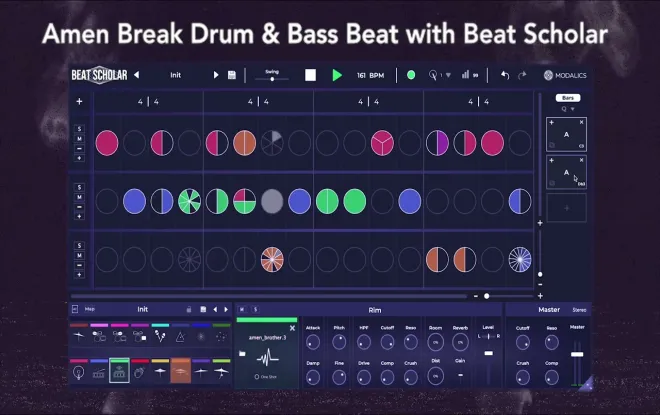Click the 161 BPM tempo field
660x415 pixels.
[370, 75]
